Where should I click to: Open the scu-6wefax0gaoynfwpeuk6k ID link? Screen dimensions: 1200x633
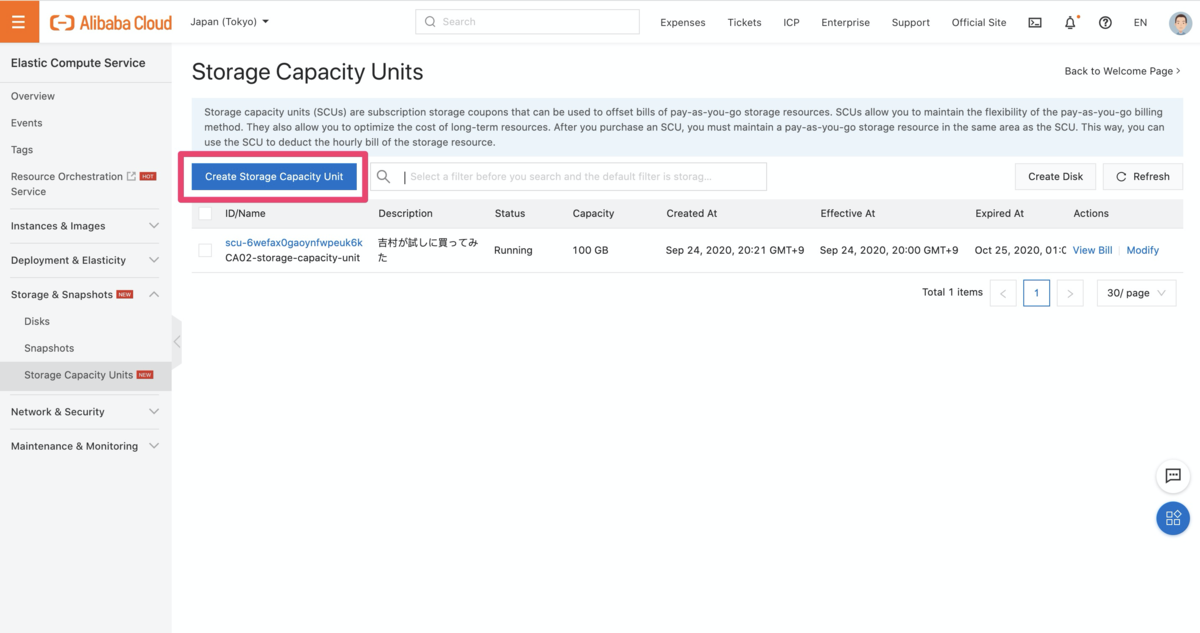coord(294,242)
